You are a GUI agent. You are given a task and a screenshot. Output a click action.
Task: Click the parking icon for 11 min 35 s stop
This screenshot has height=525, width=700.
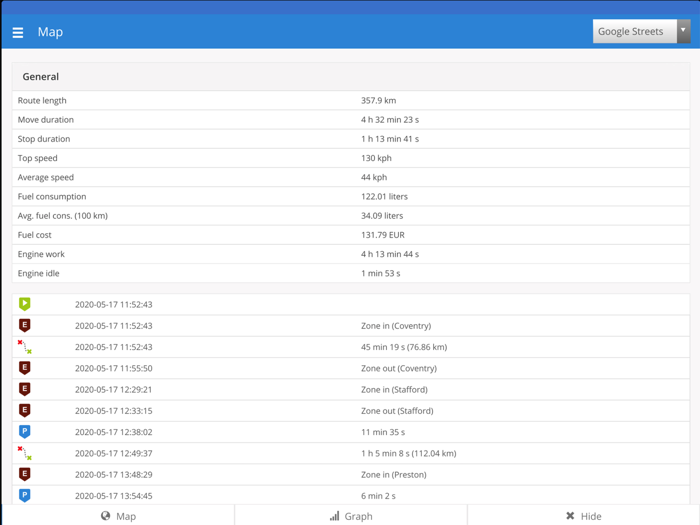click(x=25, y=432)
